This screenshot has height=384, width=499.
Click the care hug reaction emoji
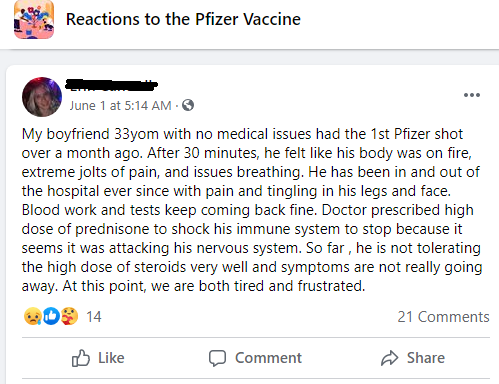coord(69,316)
